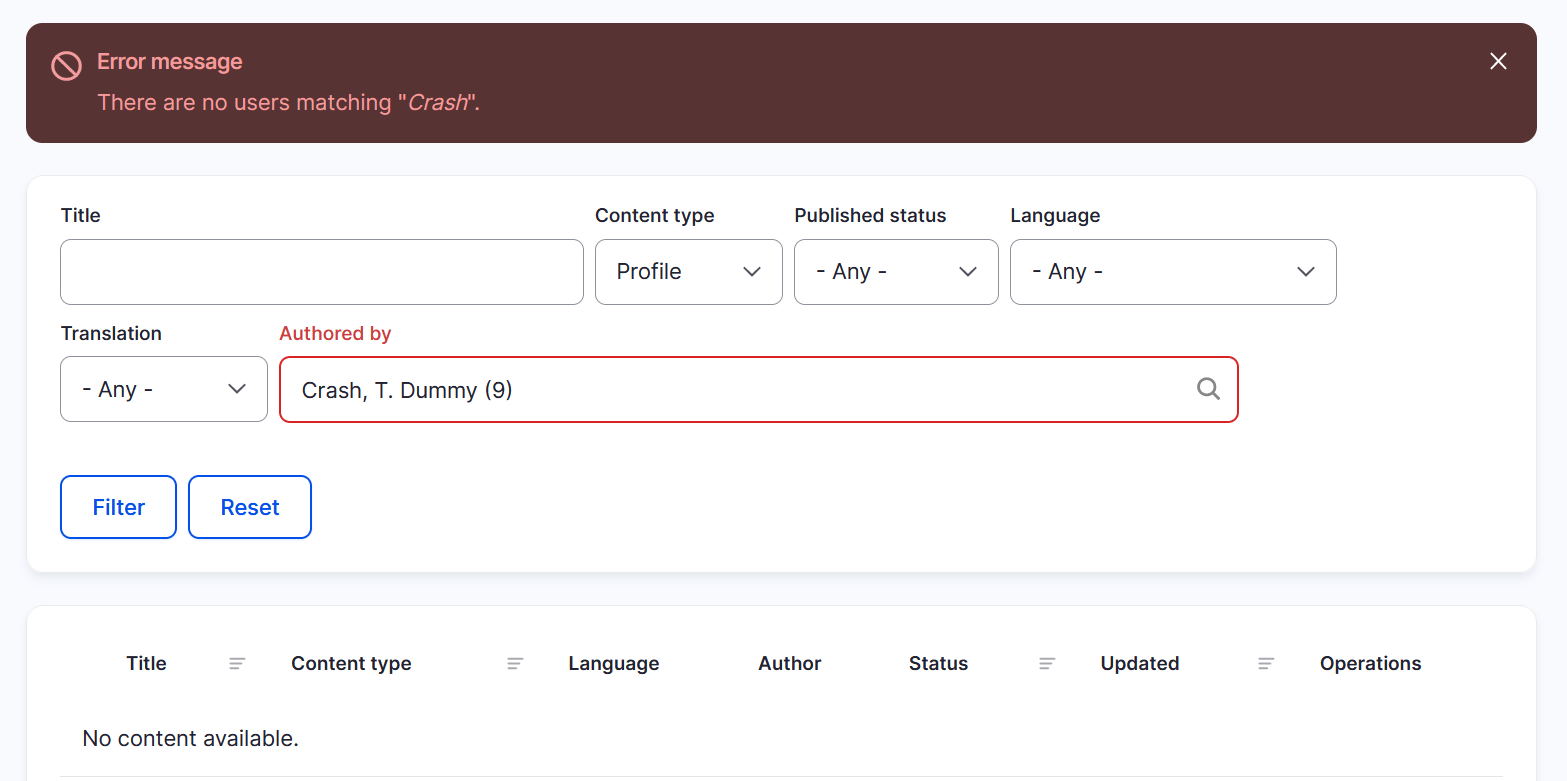Viewport: 1567px width, 781px height.
Task: Click the prohibition icon beside Error message
Action: (x=66, y=65)
